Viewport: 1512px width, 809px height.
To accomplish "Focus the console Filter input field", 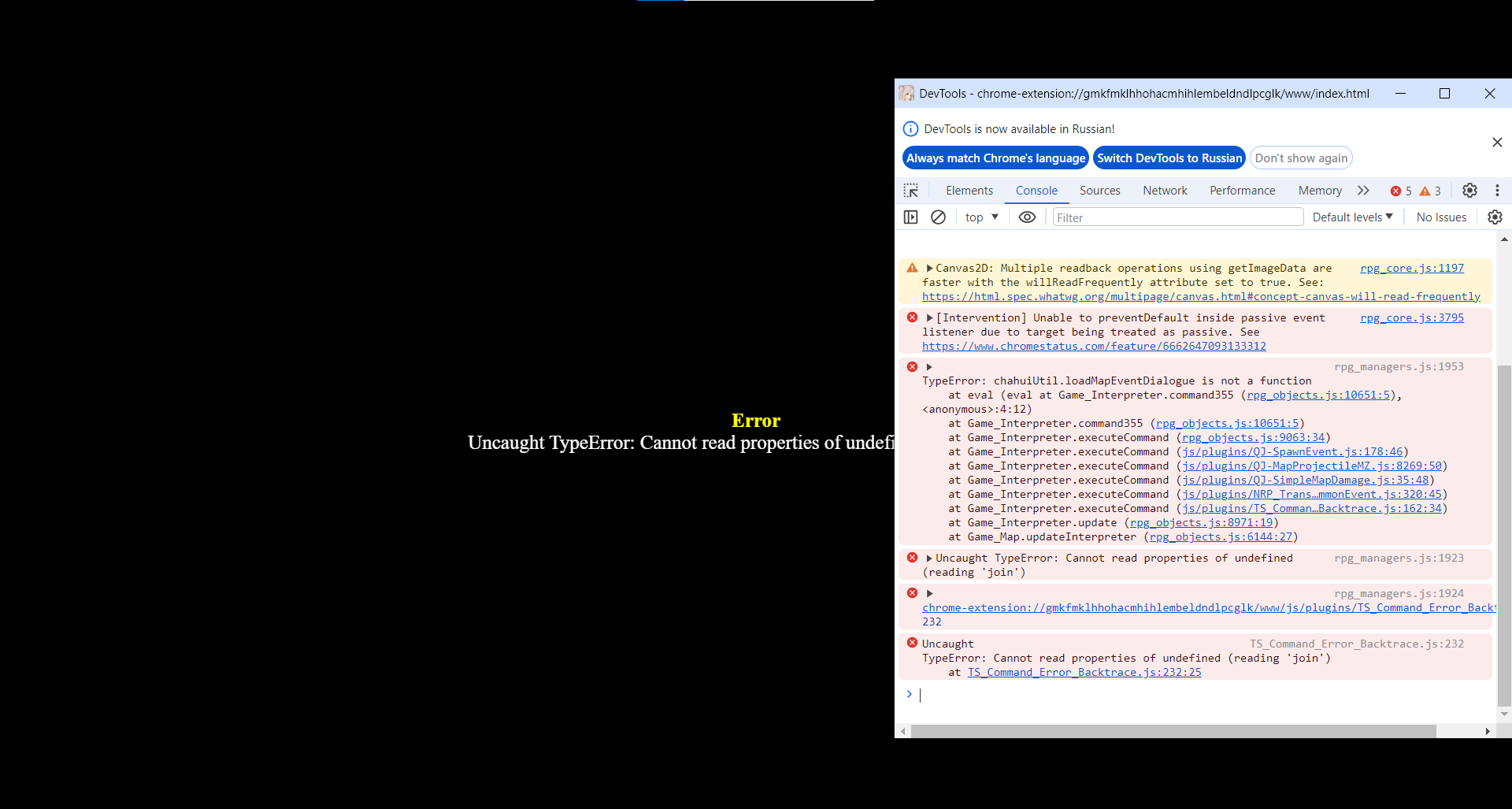I will (1178, 217).
